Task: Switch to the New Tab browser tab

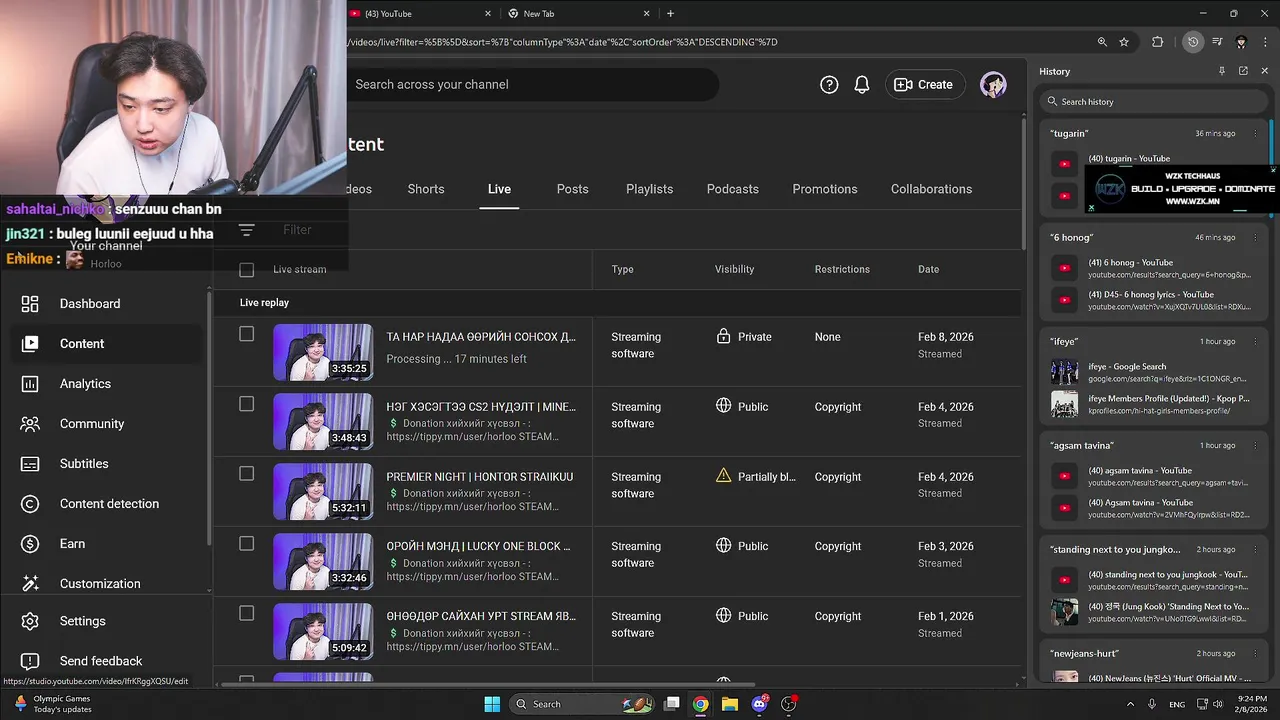Action: point(578,14)
